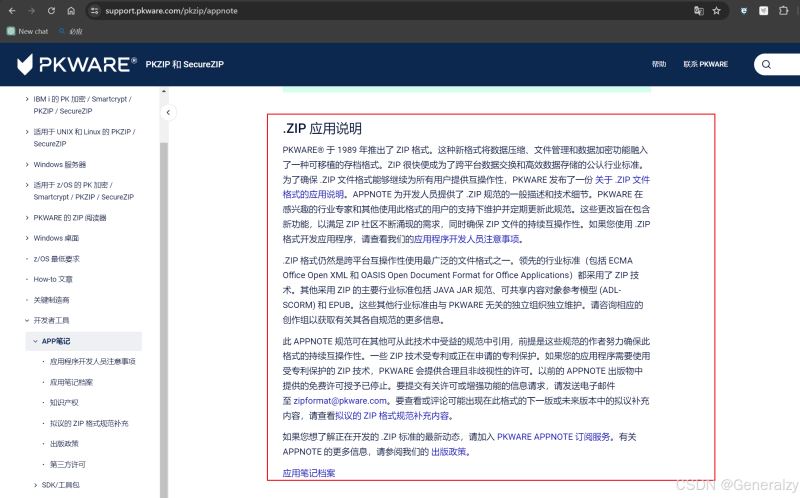This screenshot has height=498, width=800.
Task: Collapse sidebar with the arrow button
Action: point(169,113)
